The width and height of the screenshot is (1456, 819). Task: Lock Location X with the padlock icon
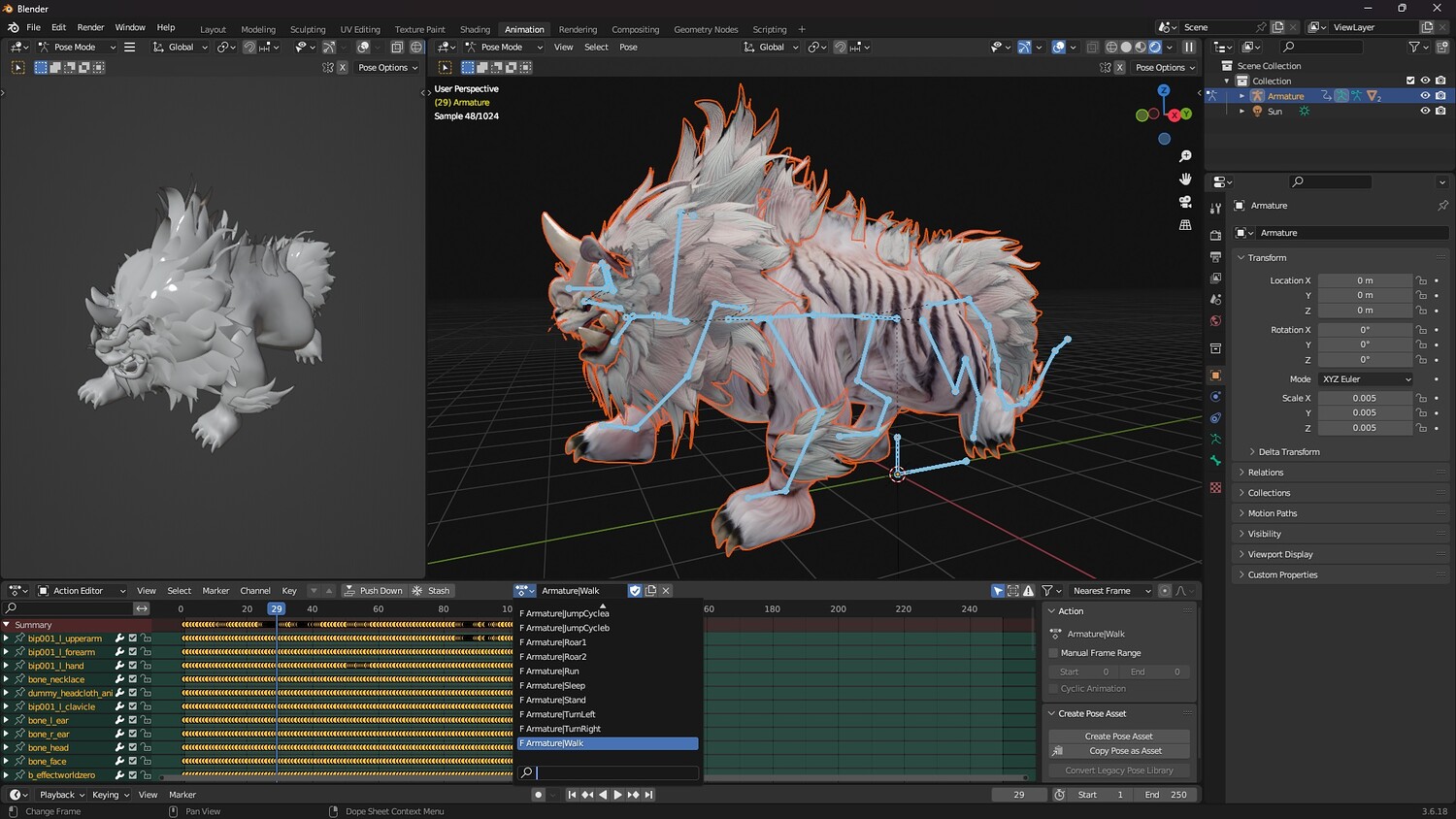pyautogui.click(x=1421, y=280)
